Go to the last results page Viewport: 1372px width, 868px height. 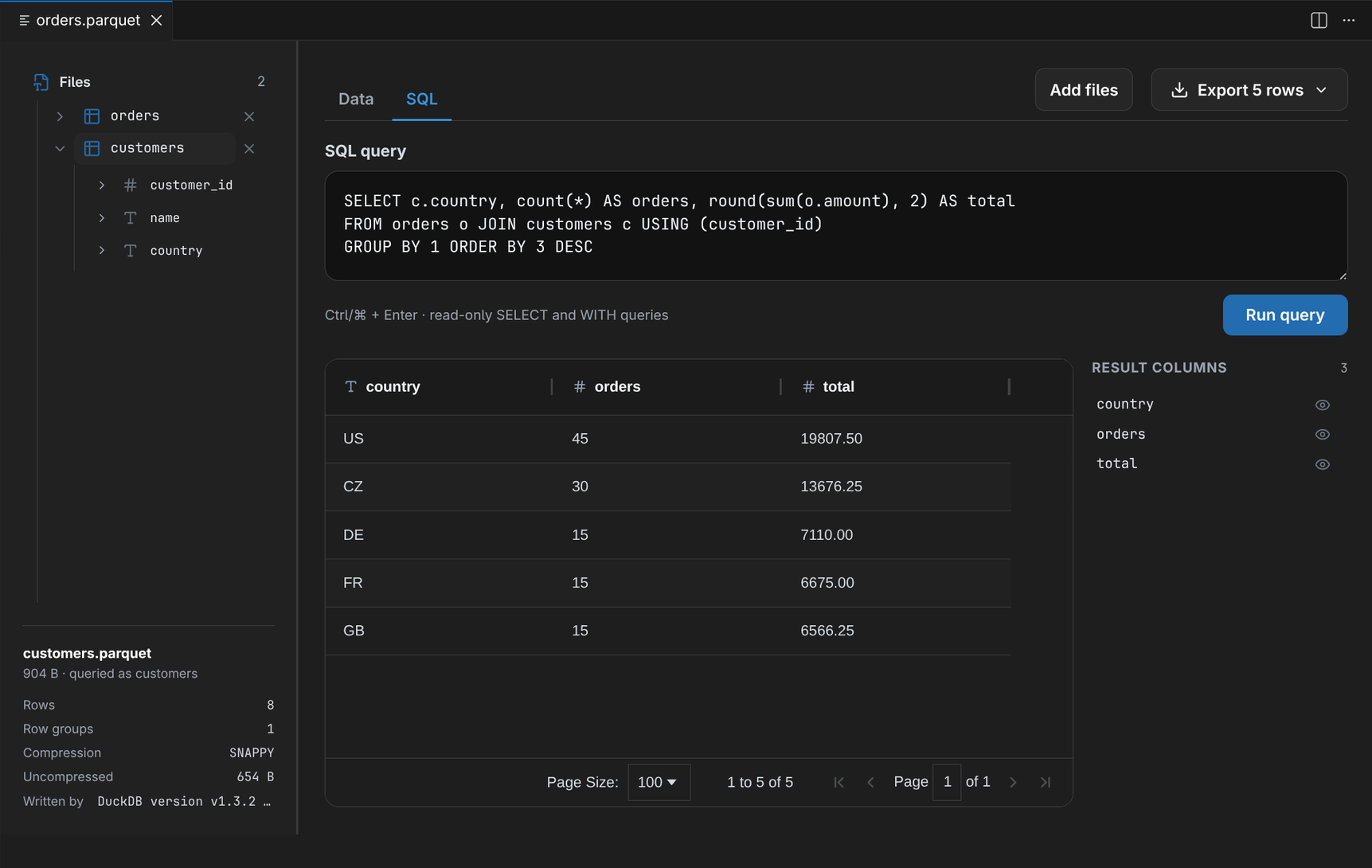coord(1046,782)
